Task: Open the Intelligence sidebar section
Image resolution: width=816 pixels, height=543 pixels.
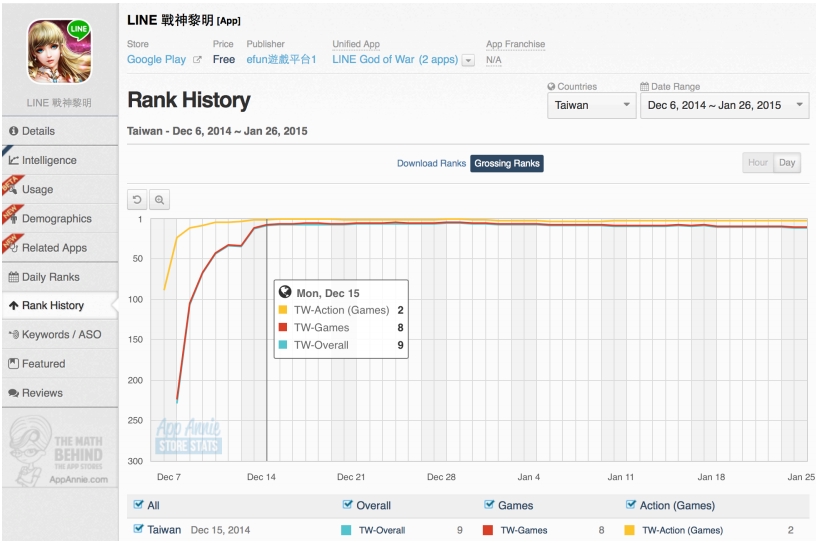Action: pos(60,160)
